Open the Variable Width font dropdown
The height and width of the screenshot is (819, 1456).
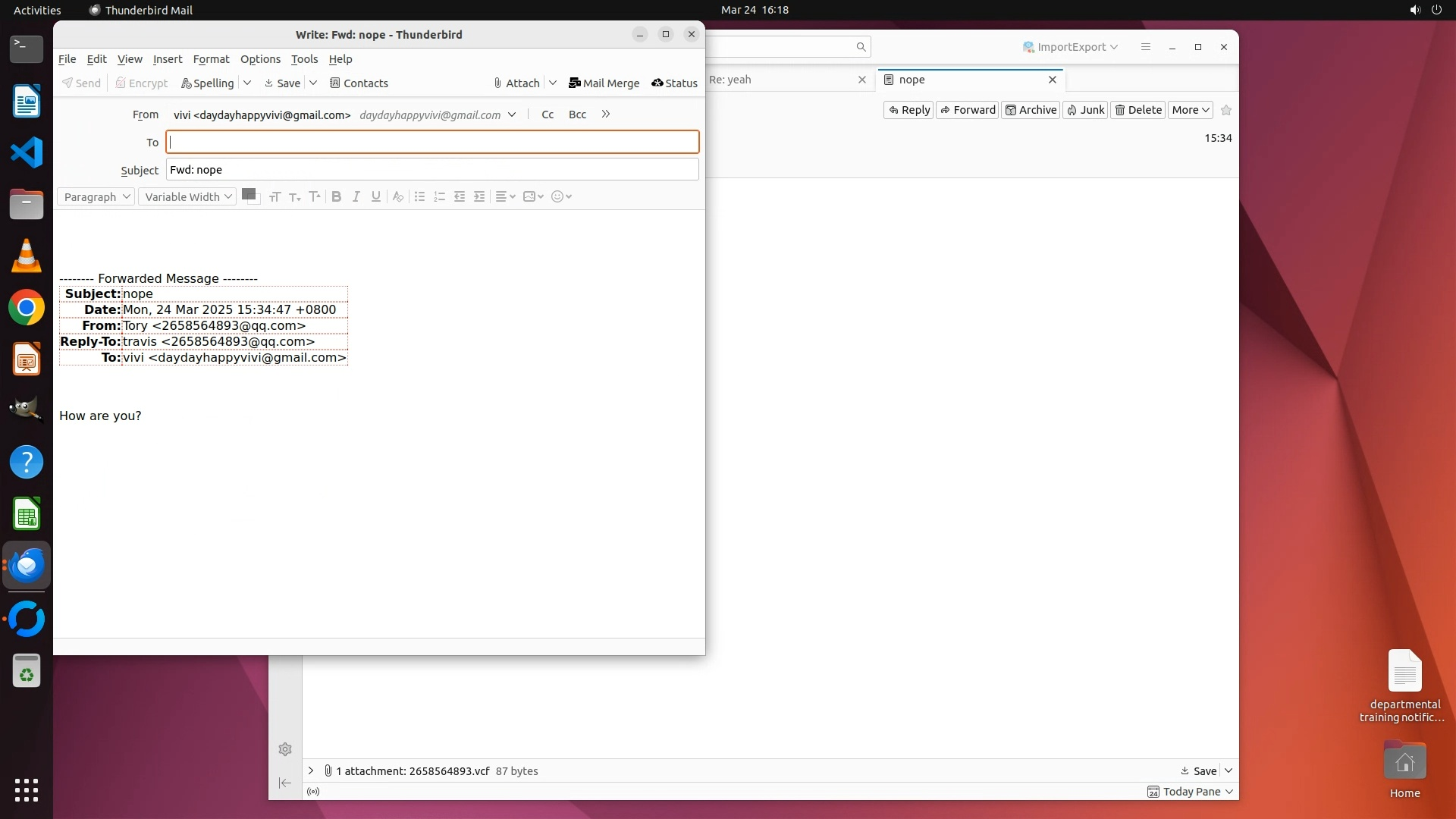click(187, 196)
